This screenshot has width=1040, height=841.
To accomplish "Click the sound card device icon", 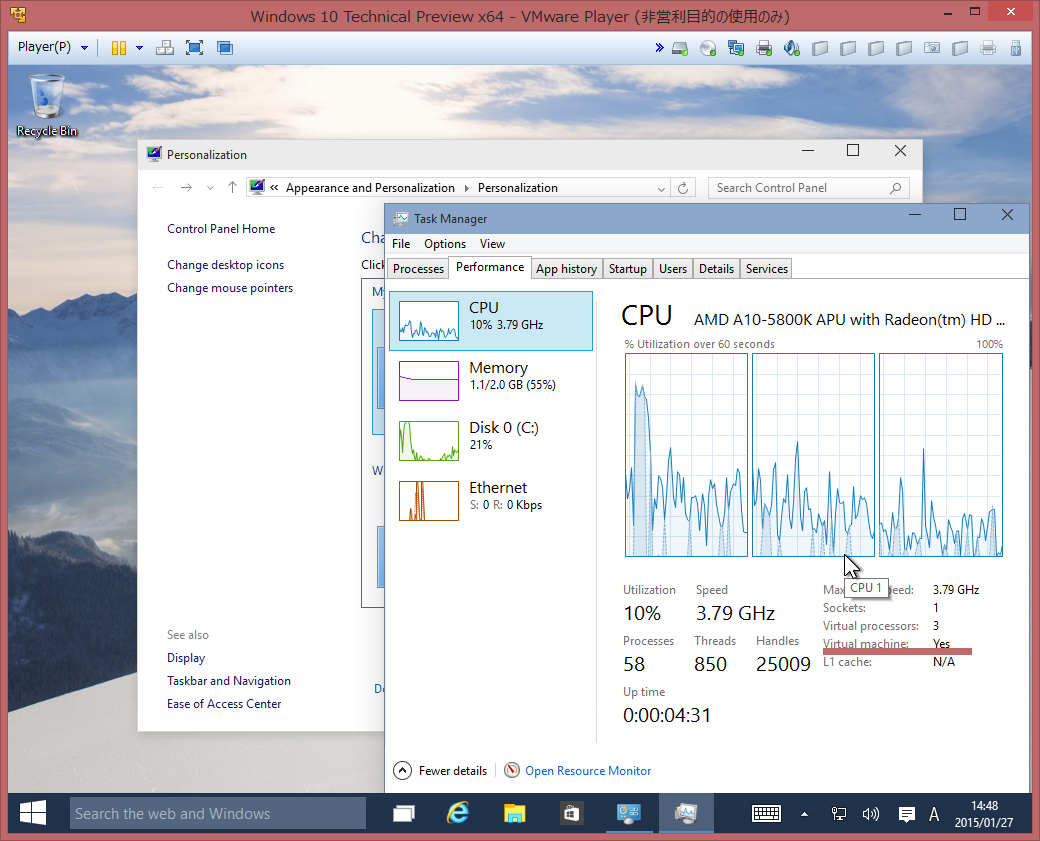I will point(791,48).
